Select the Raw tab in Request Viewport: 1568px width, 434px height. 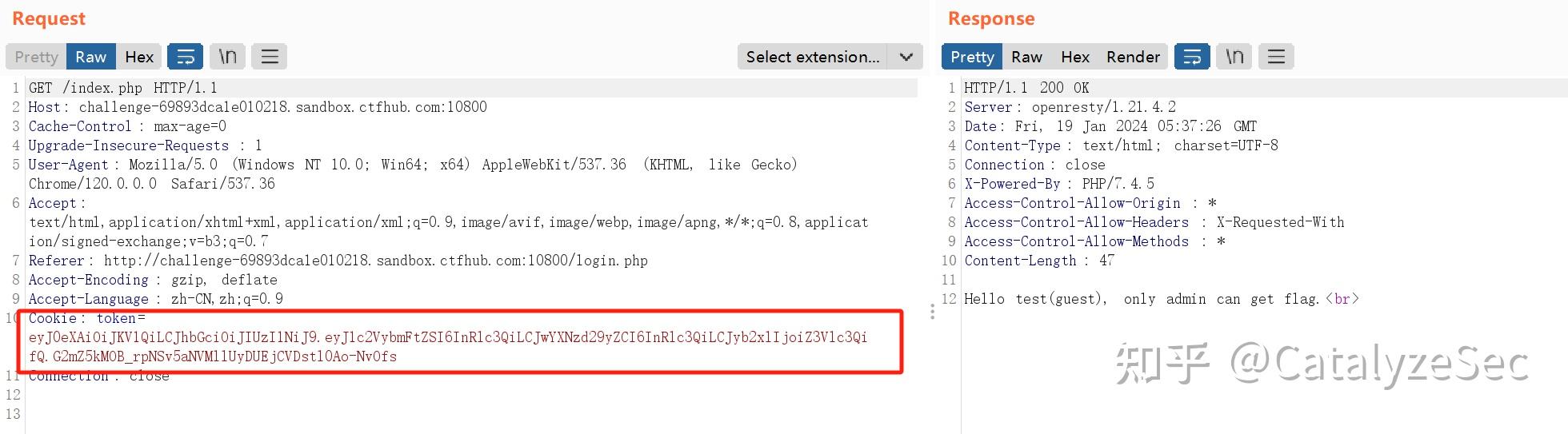coord(90,57)
